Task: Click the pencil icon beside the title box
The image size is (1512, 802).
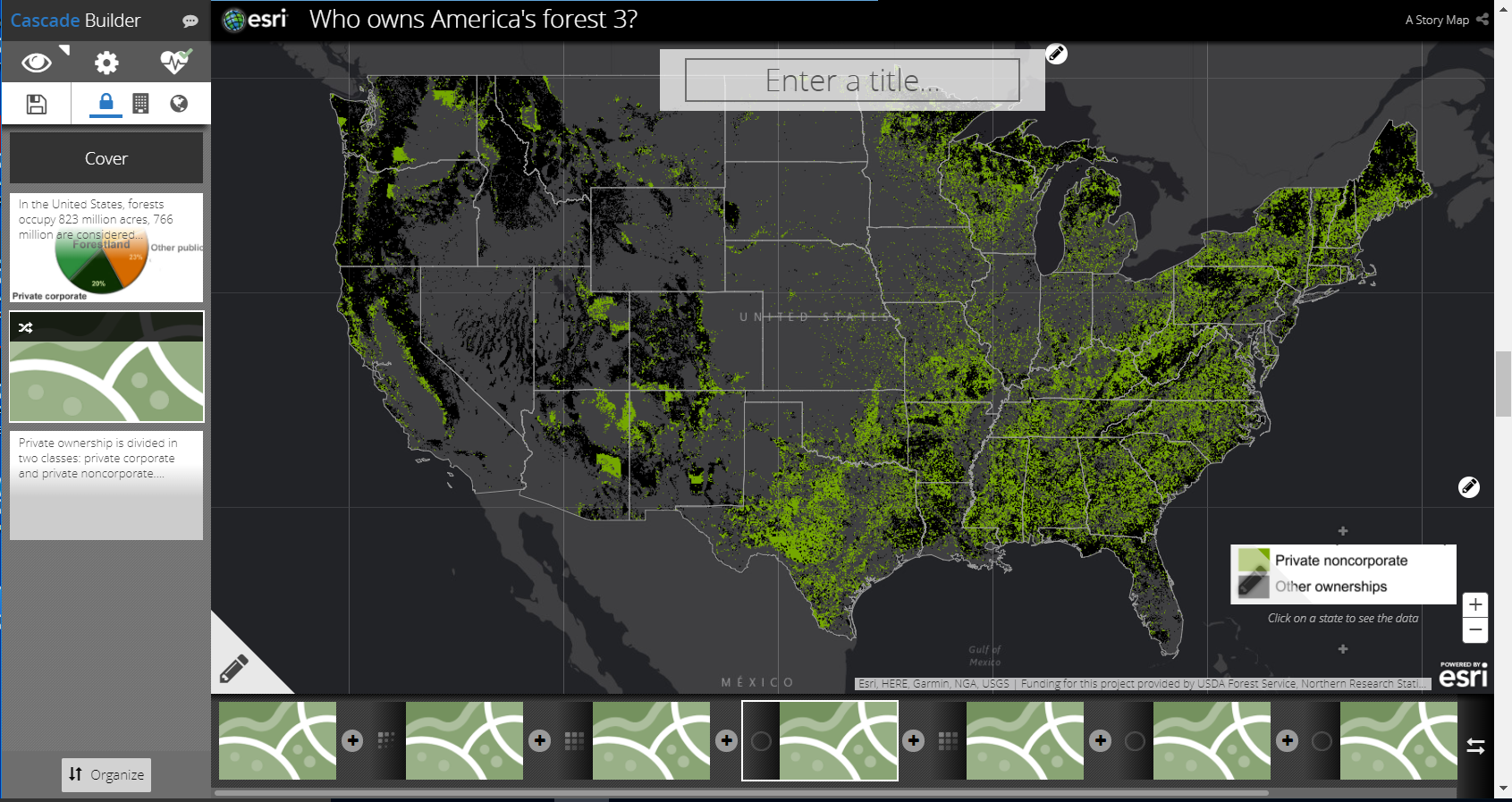Action: (1056, 54)
